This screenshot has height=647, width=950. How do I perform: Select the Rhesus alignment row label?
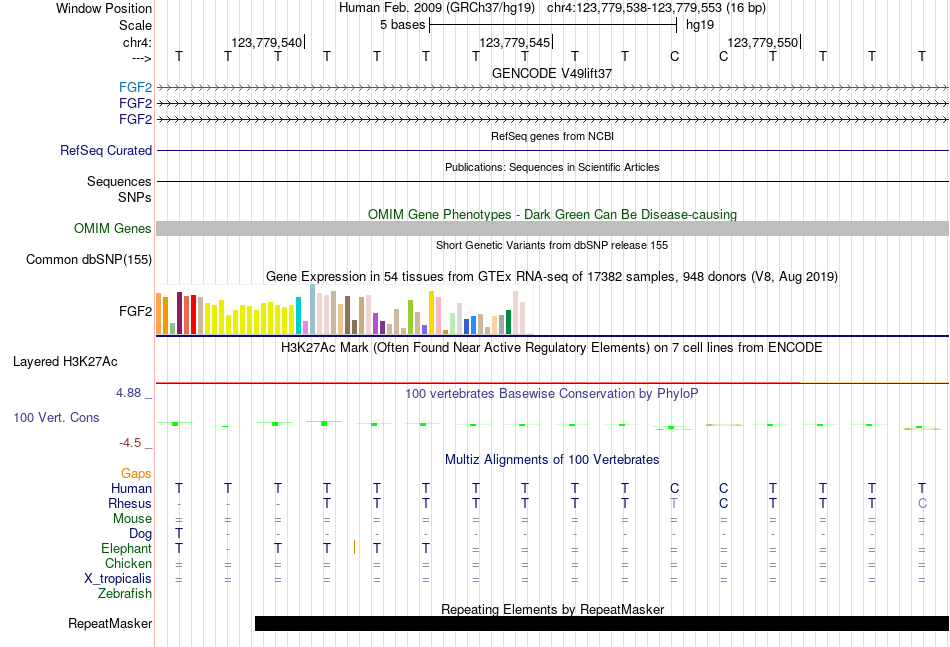(130, 503)
